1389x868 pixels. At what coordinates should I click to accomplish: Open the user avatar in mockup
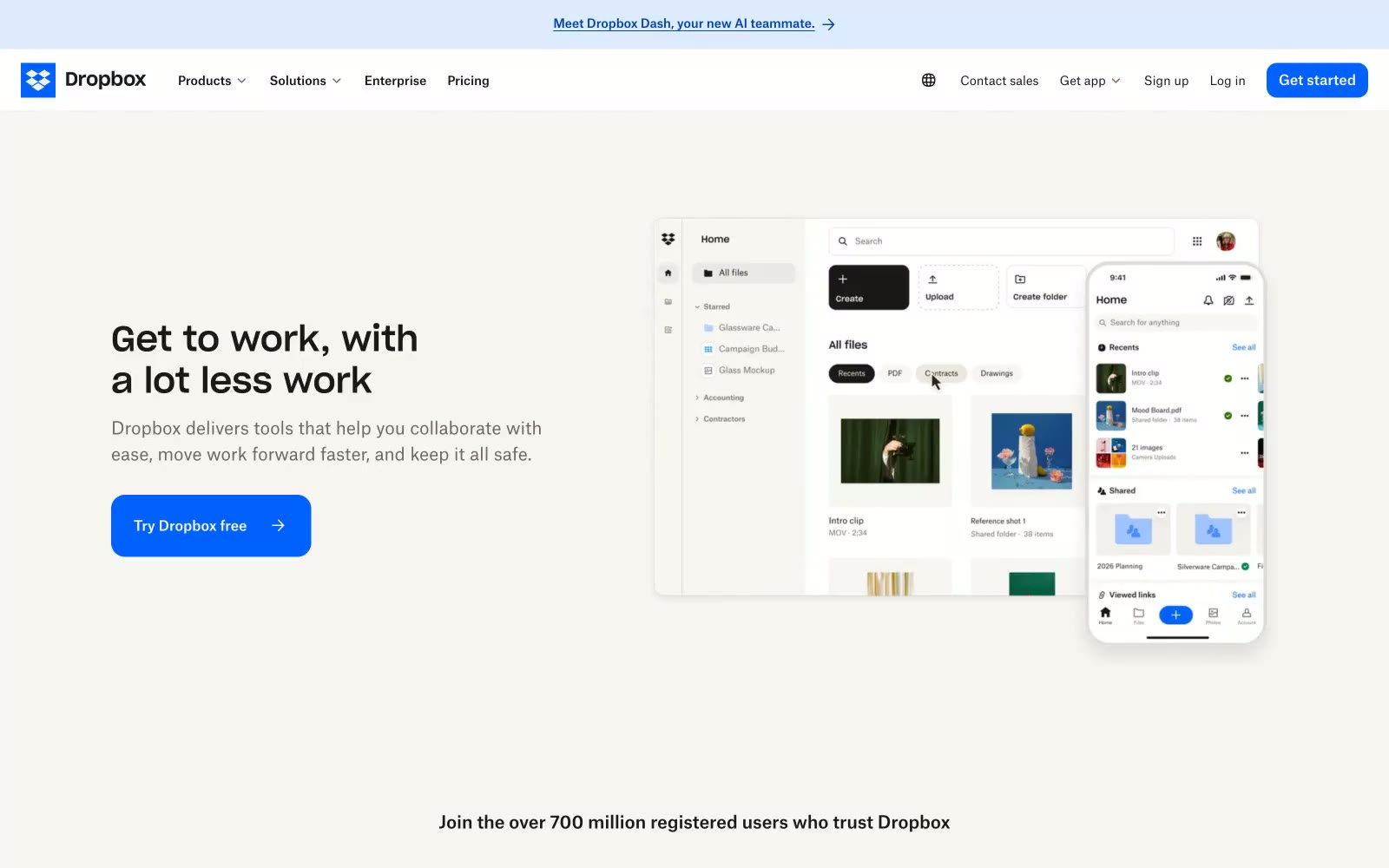(1226, 241)
